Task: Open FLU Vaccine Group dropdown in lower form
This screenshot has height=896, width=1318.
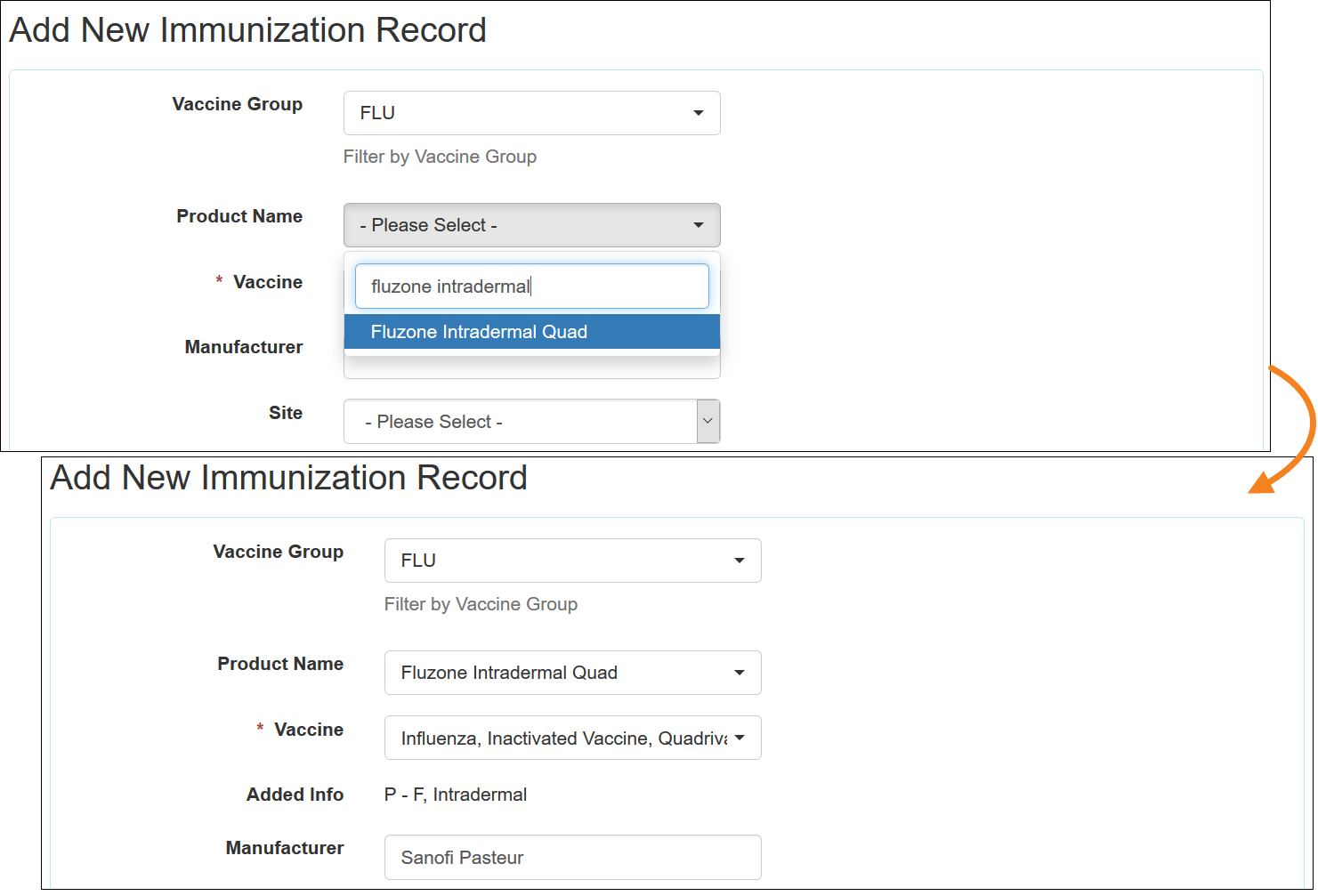Action: click(572, 561)
